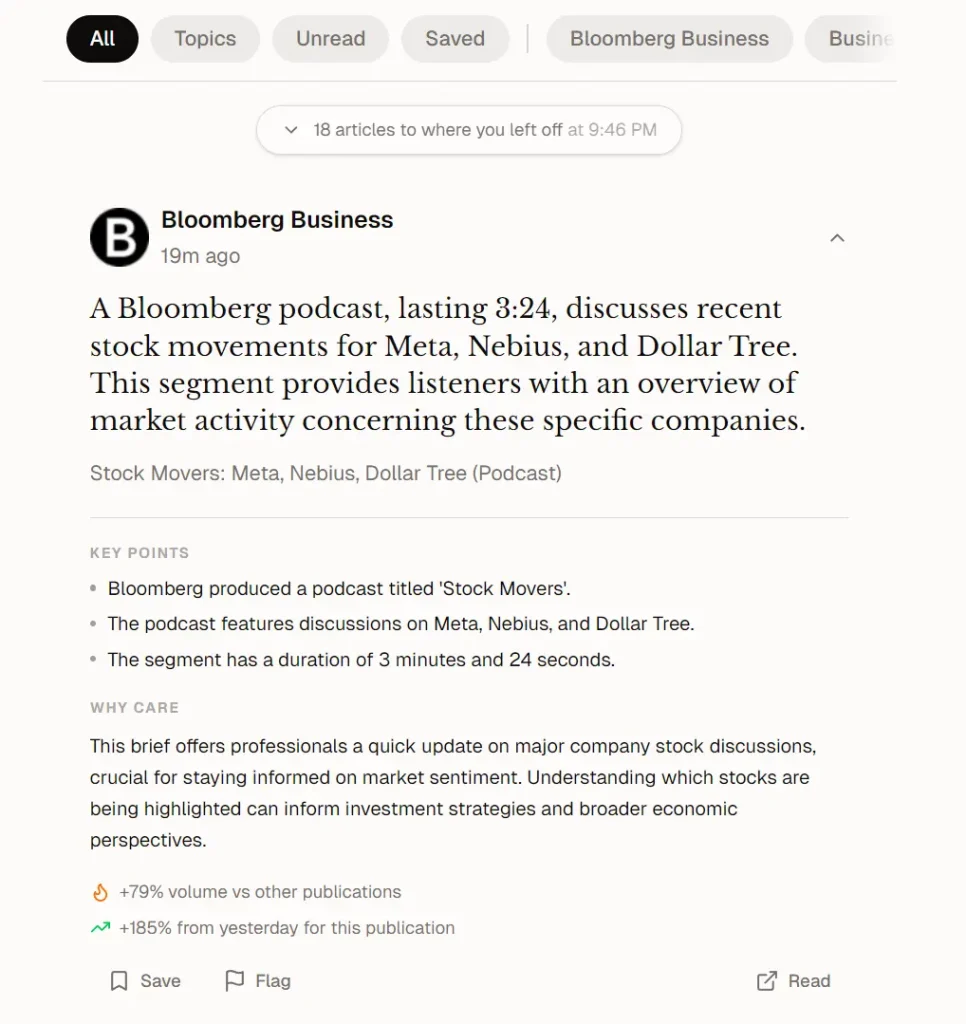Expand the 18 articles left-off chevron
Screen dimensions: 966x1024
[x=291, y=130]
